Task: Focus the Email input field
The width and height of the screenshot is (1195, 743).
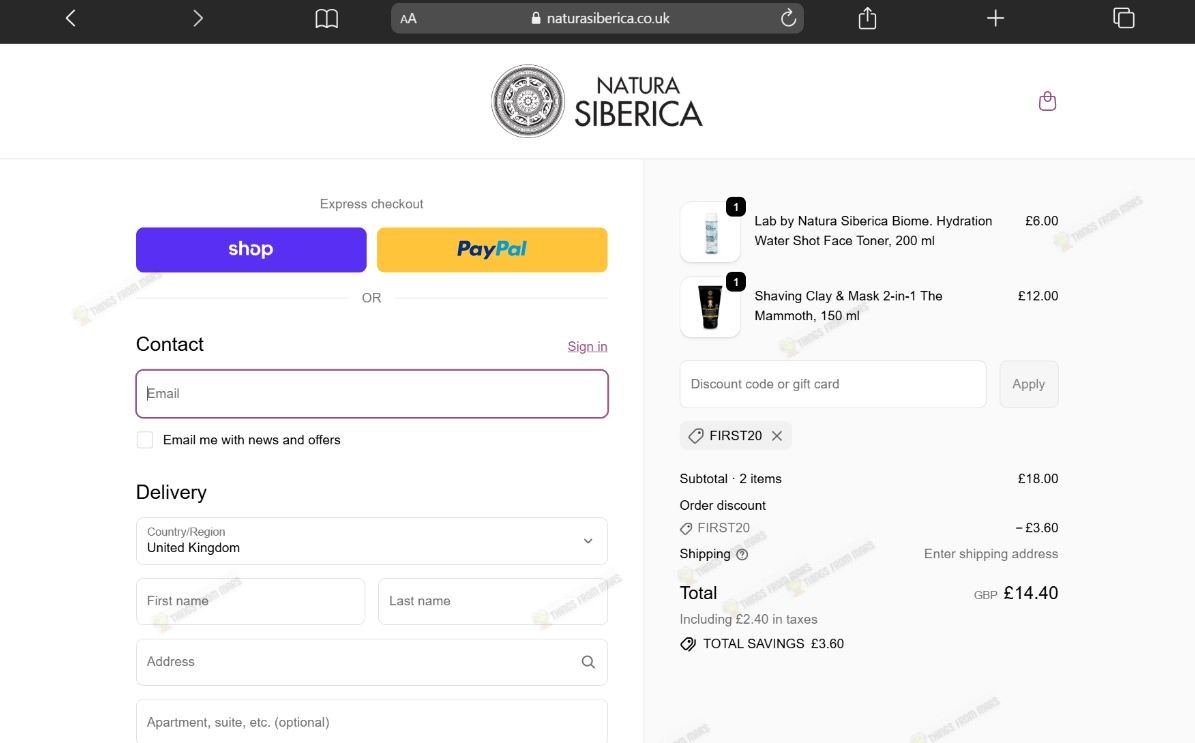Action: pyautogui.click(x=372, y=394)
